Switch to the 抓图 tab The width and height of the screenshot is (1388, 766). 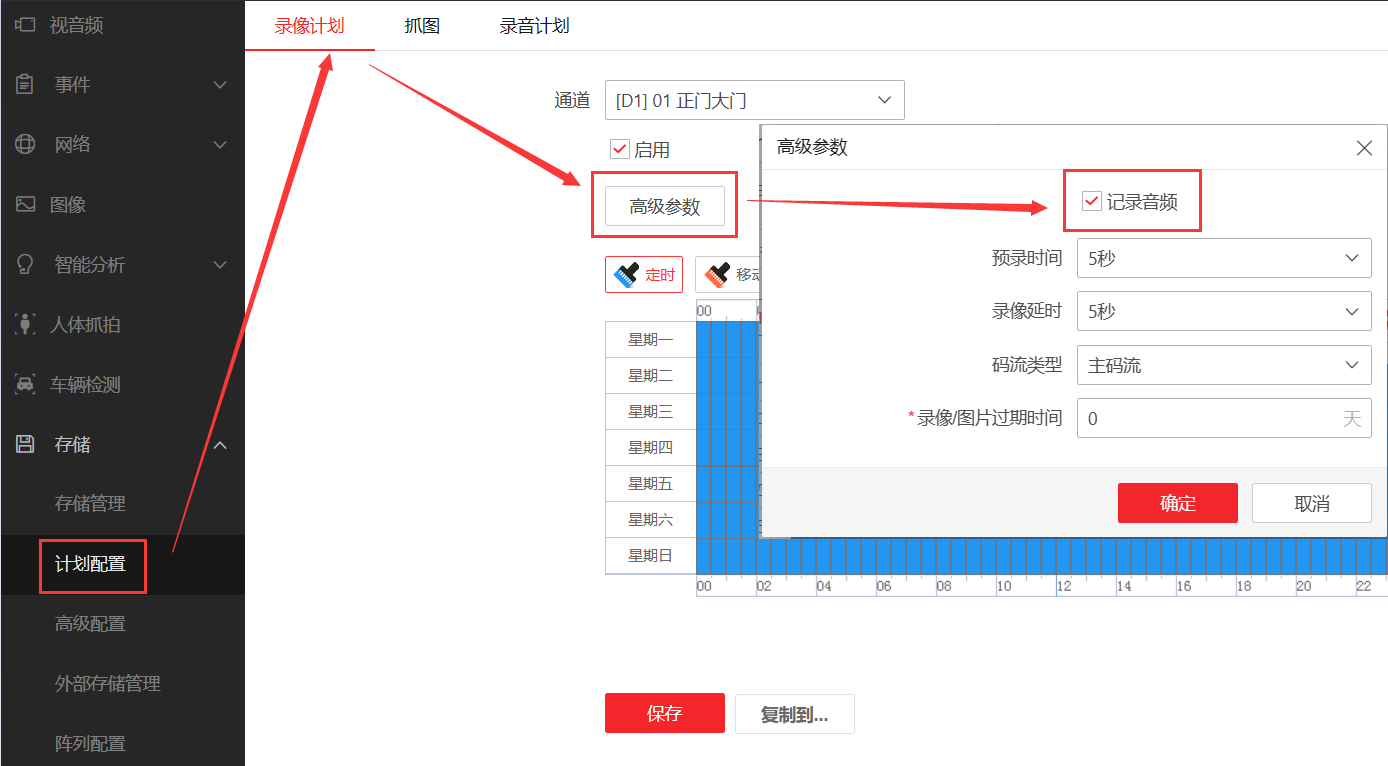coord(421,26)
